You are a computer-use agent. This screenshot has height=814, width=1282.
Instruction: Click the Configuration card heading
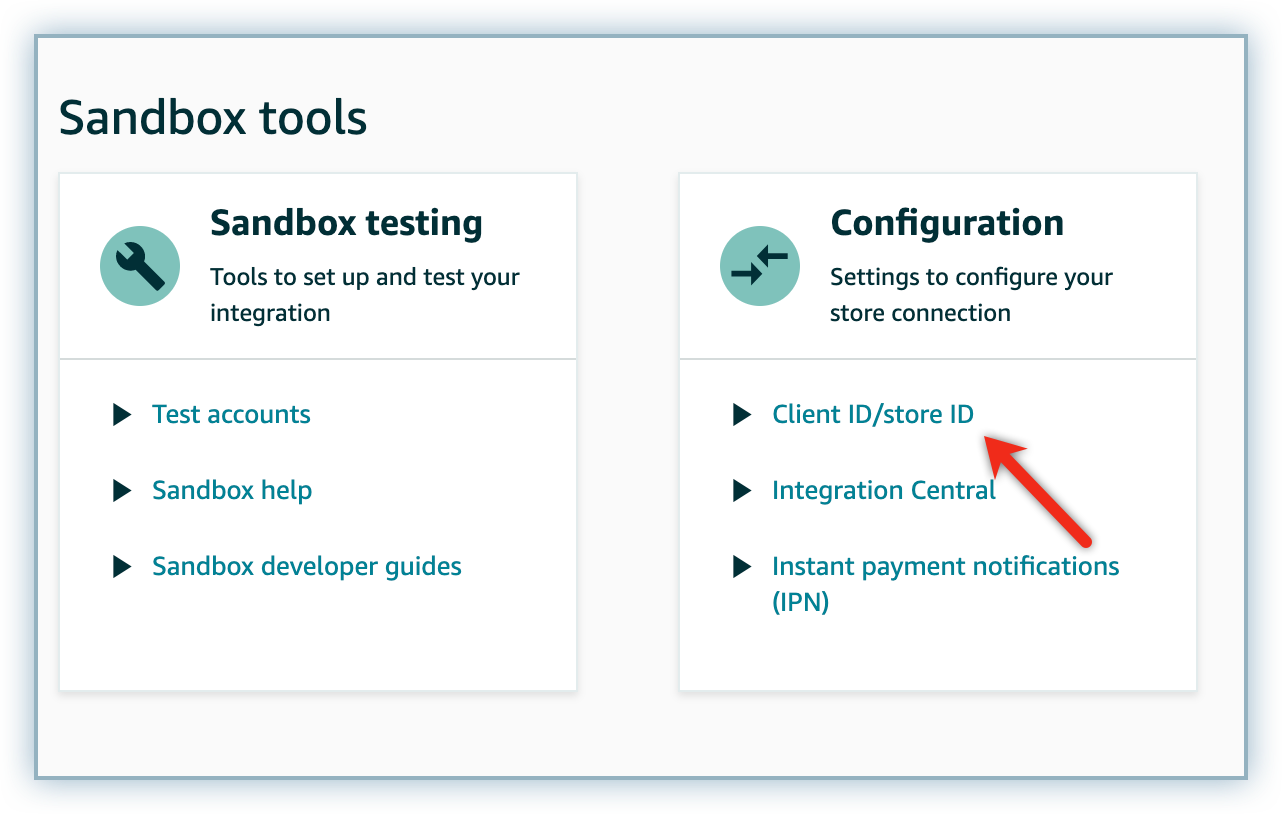click(x=947, y=223)
